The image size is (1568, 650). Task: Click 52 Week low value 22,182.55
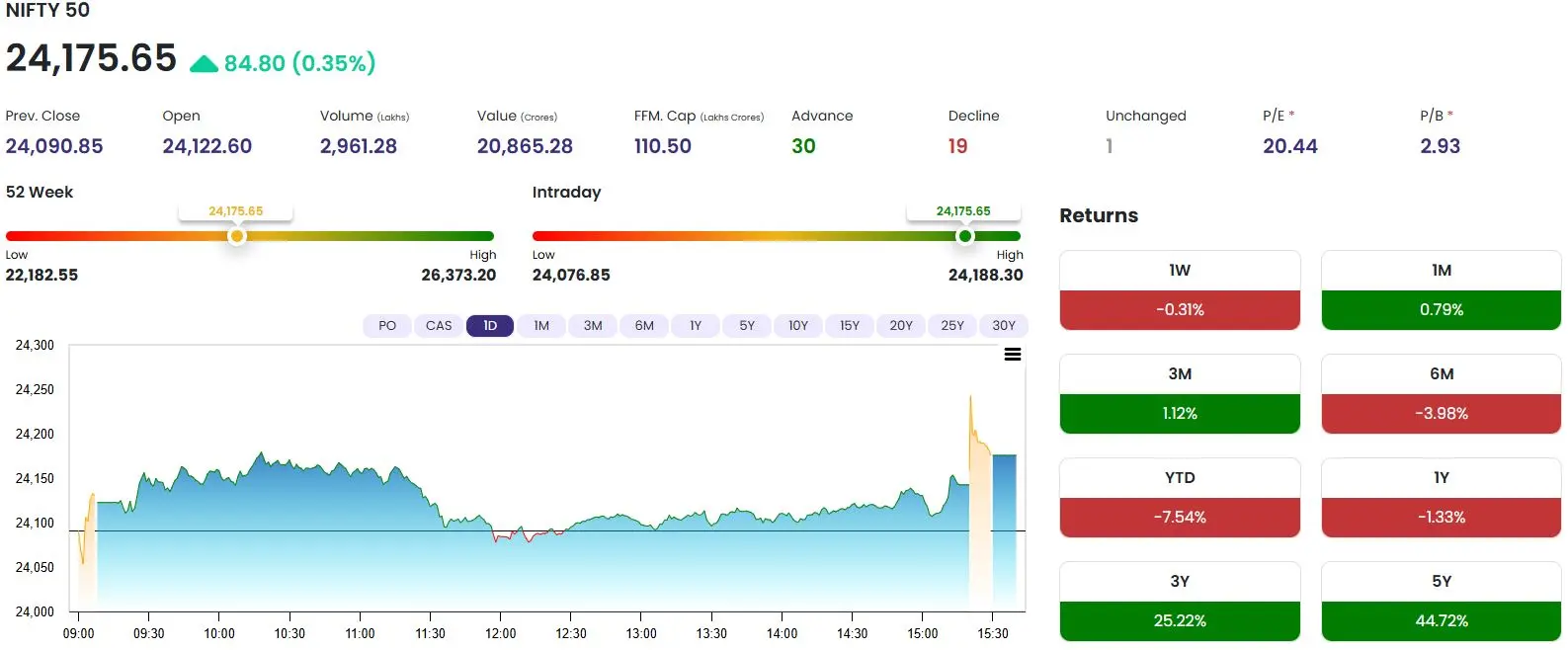pos(41,275)
